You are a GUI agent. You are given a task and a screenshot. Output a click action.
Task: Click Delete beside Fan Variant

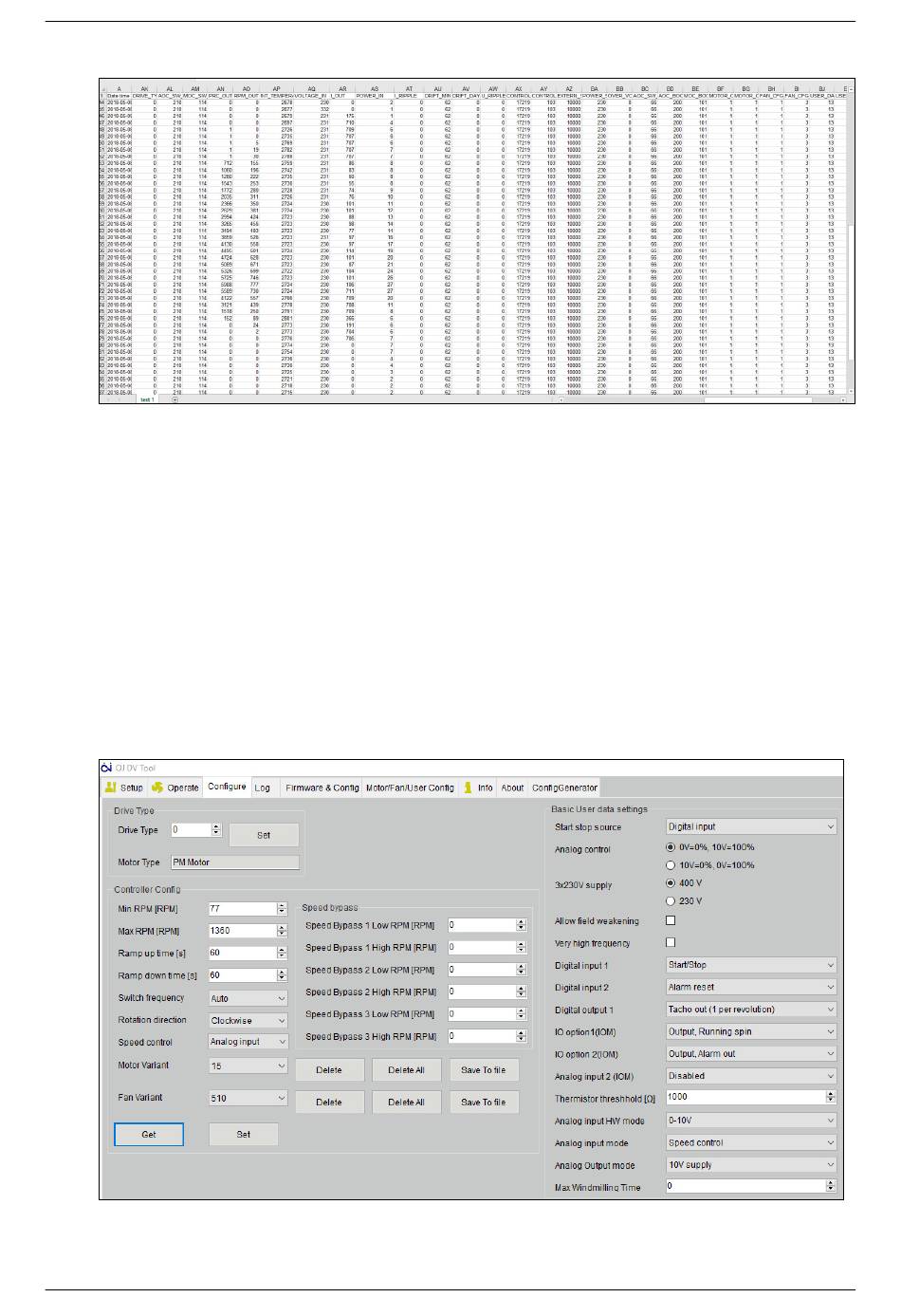[x=329, y=1103]
